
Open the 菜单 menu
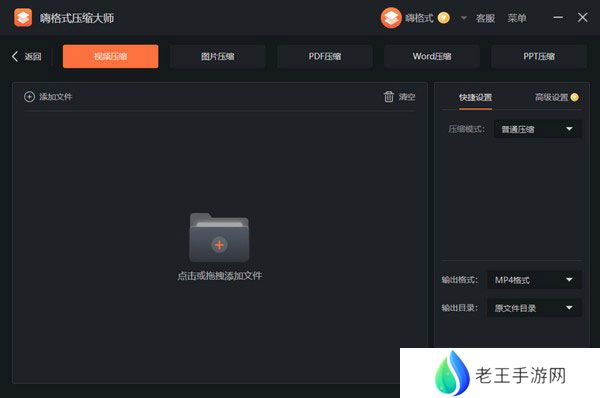tap(517, 18)
